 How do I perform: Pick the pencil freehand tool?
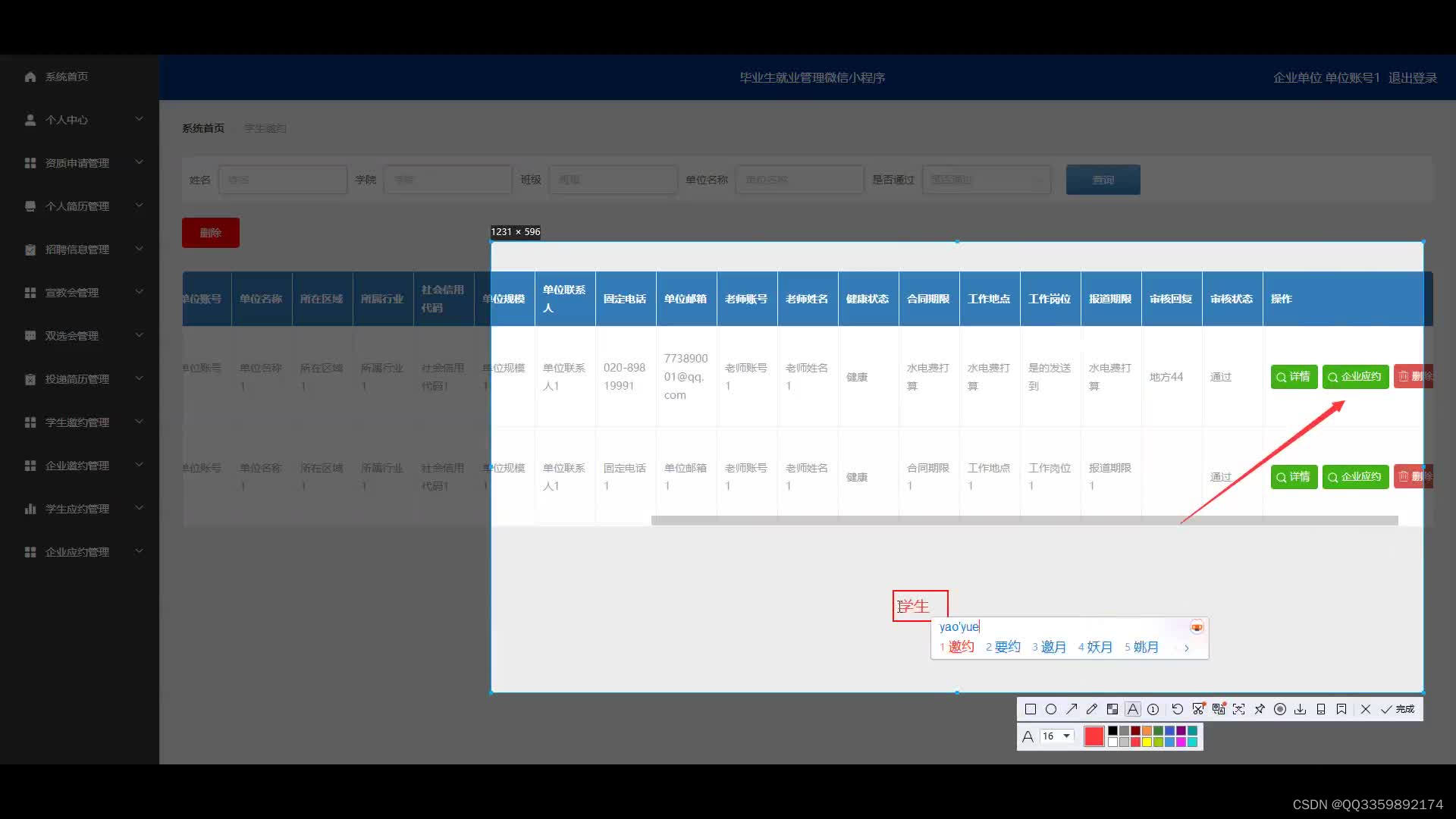[x=1091, y=709]
